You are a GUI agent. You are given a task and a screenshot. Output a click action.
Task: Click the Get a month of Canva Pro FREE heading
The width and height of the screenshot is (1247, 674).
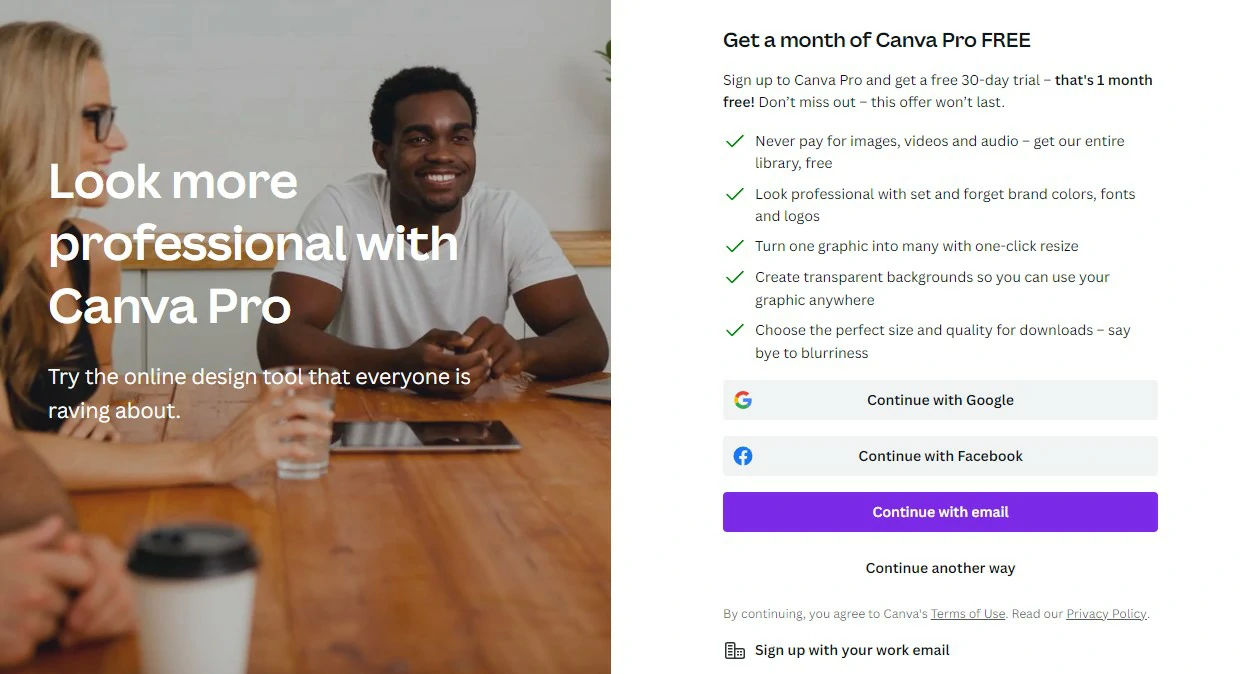[877, 41]
